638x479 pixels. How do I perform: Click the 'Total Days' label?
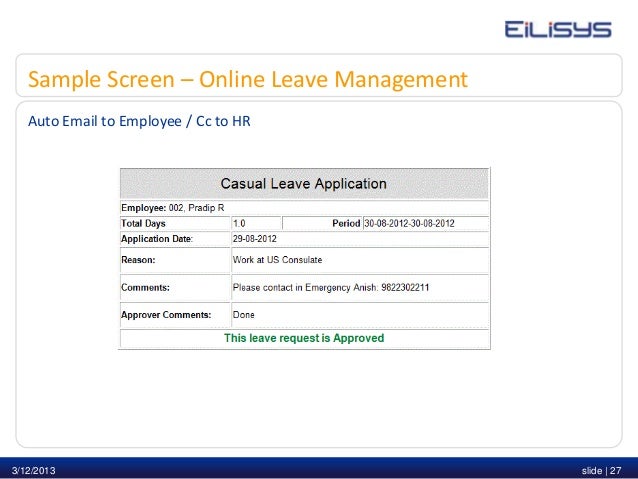[143, 223]
